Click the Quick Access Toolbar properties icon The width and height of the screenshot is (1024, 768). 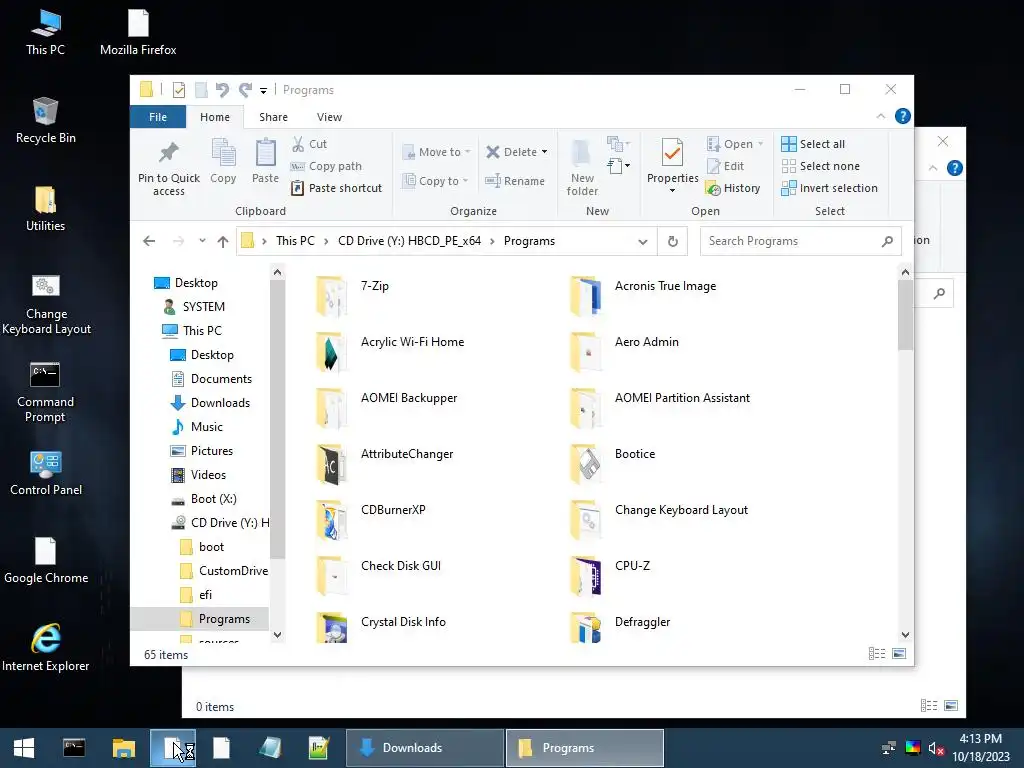(x=178, y=89)
